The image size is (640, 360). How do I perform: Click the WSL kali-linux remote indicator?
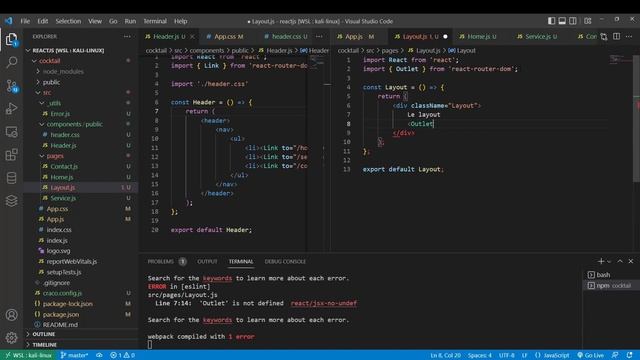(x=28, y=355)
